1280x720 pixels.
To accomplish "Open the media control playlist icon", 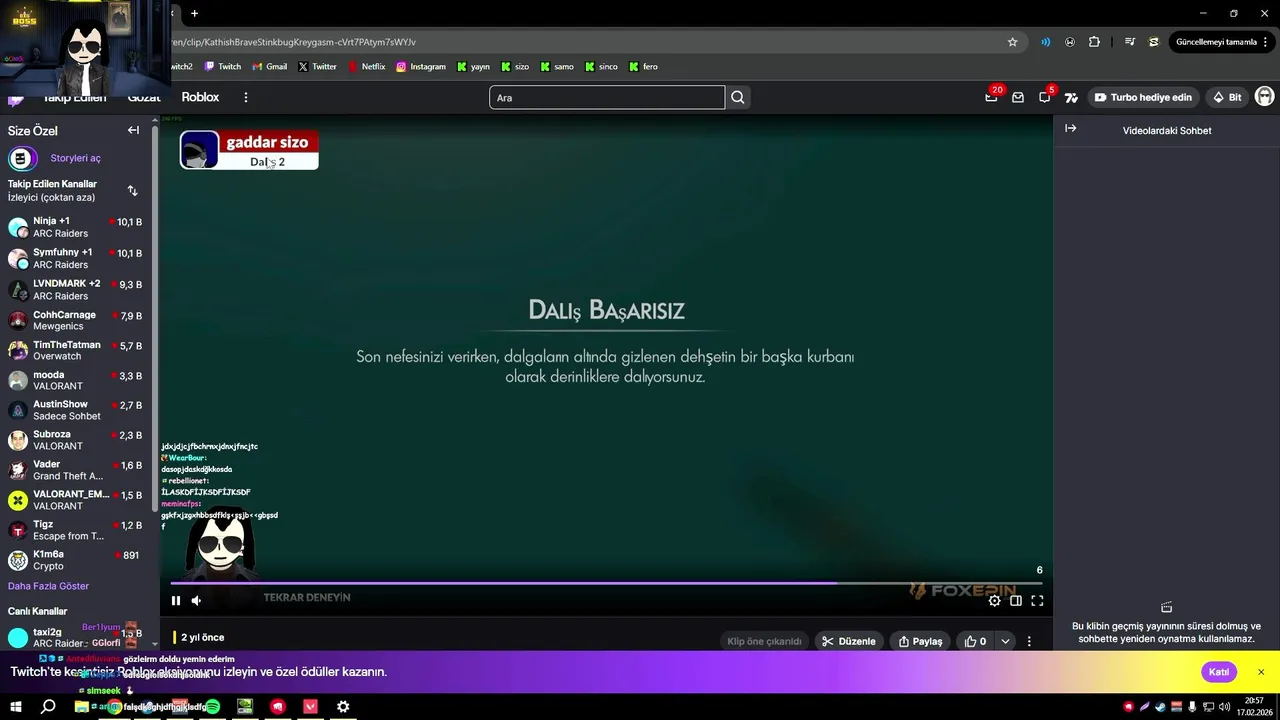I will 1129,42.
